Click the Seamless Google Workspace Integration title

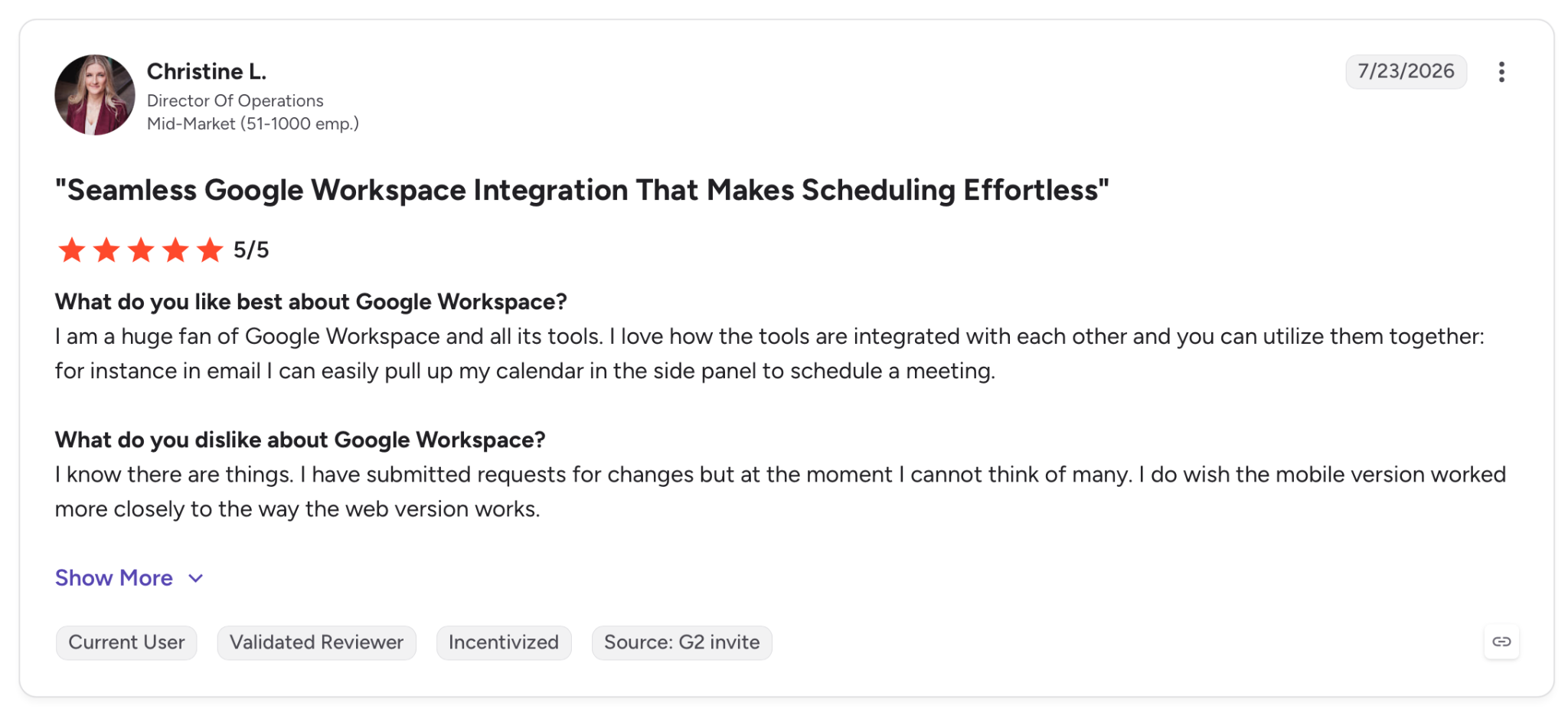[x=582, y=190]
